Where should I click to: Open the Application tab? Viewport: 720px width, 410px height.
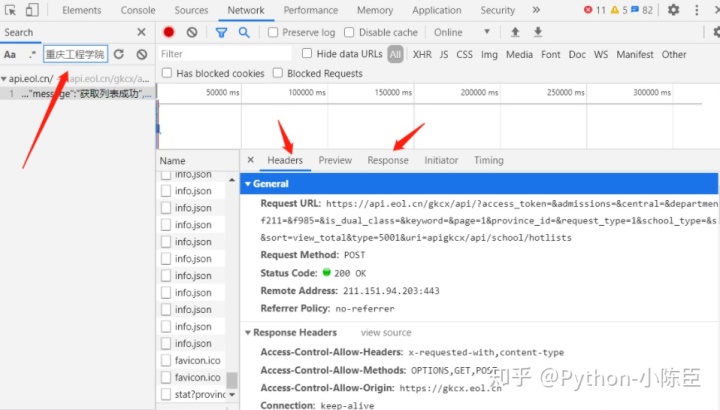(x=437, y=10)
